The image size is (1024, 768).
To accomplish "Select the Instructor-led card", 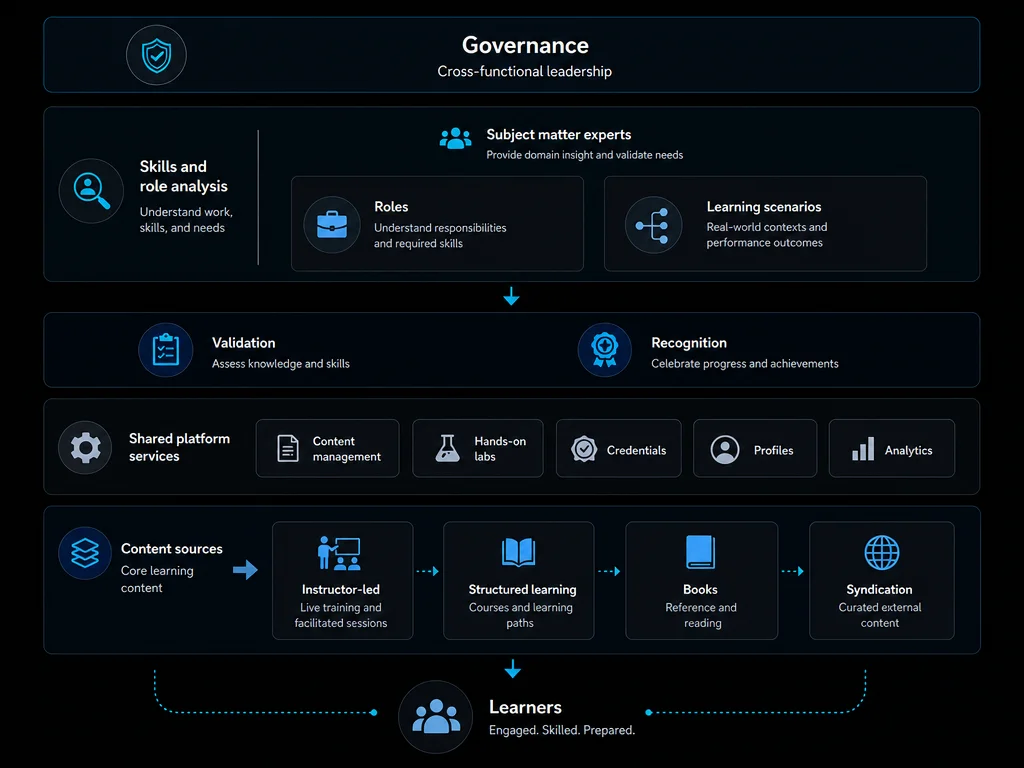I will pos(343,581).
